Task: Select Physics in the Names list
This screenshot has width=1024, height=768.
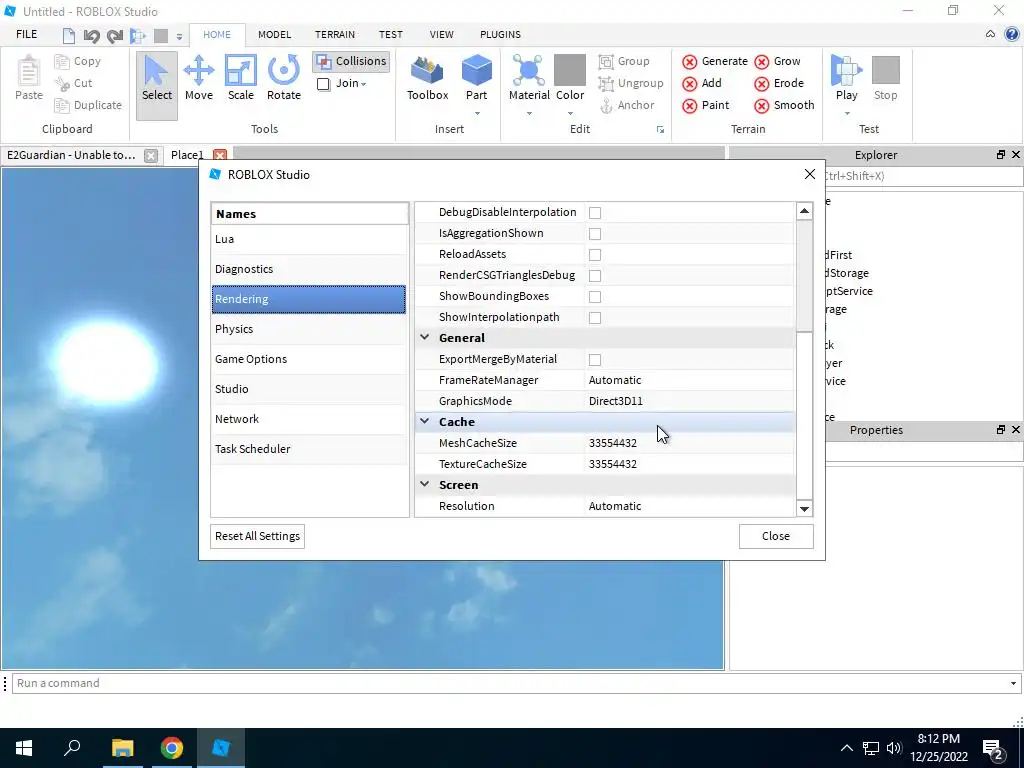Action: click(x=310, y=329)
